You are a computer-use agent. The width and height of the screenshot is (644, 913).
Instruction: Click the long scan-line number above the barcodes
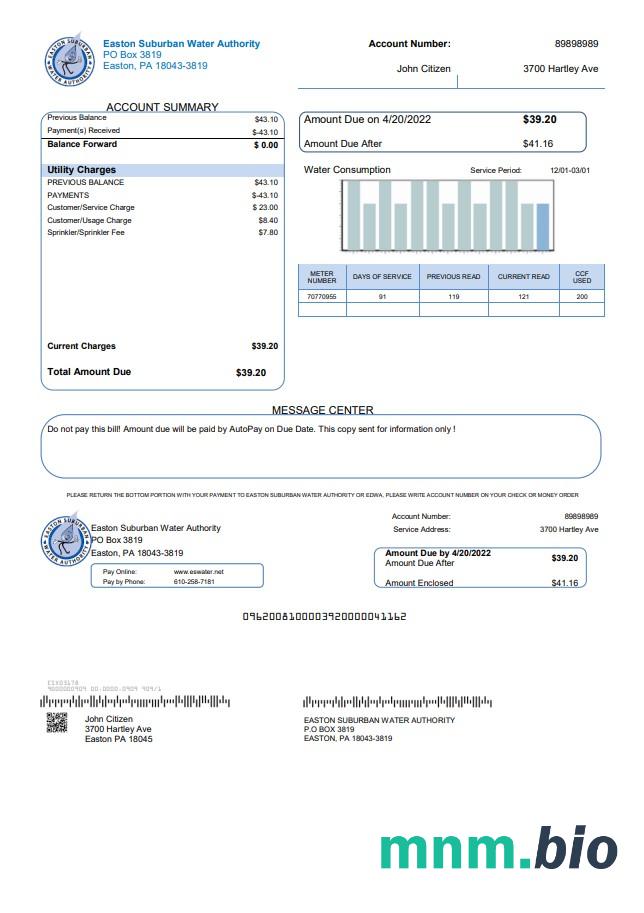tap(324, 617)
